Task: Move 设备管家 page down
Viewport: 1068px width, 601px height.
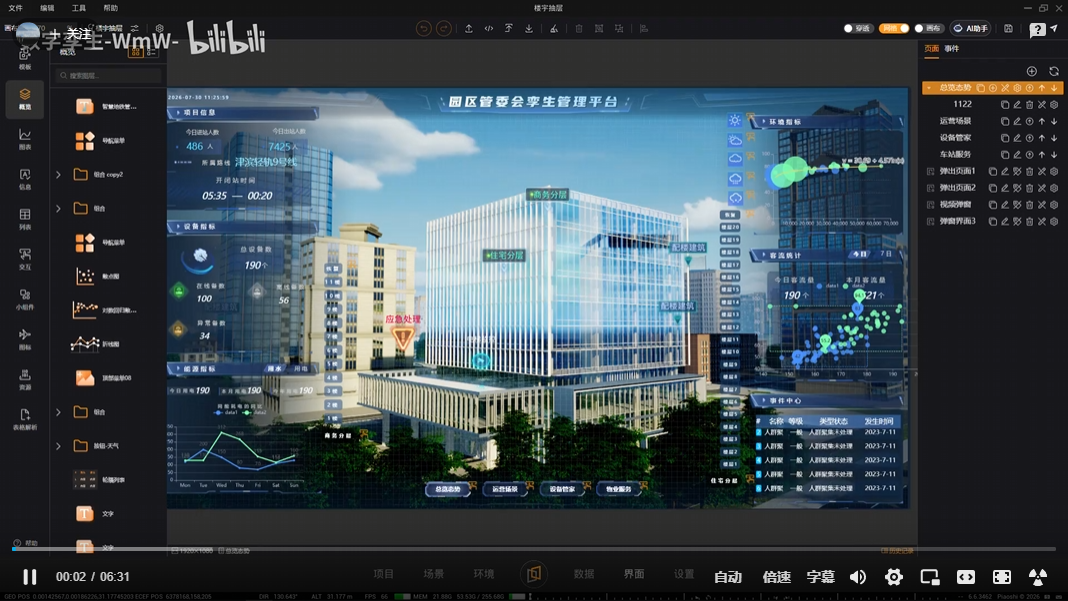Action: point(1054,138)
